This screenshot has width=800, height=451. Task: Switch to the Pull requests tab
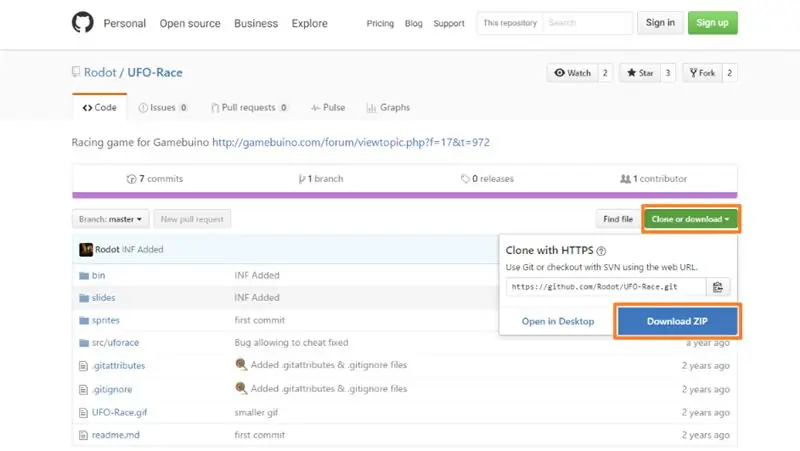tap(249, 108)
